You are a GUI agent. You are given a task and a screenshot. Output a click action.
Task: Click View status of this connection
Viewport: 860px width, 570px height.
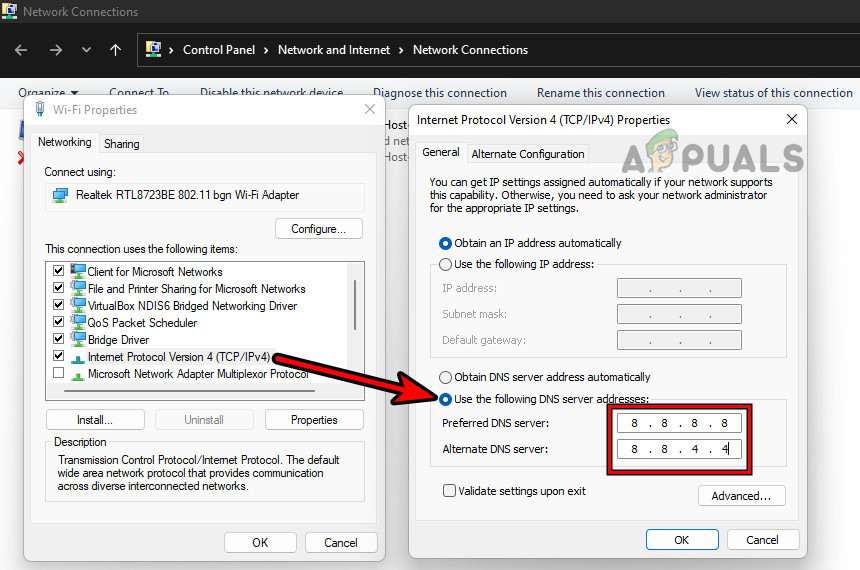point(773,93)
